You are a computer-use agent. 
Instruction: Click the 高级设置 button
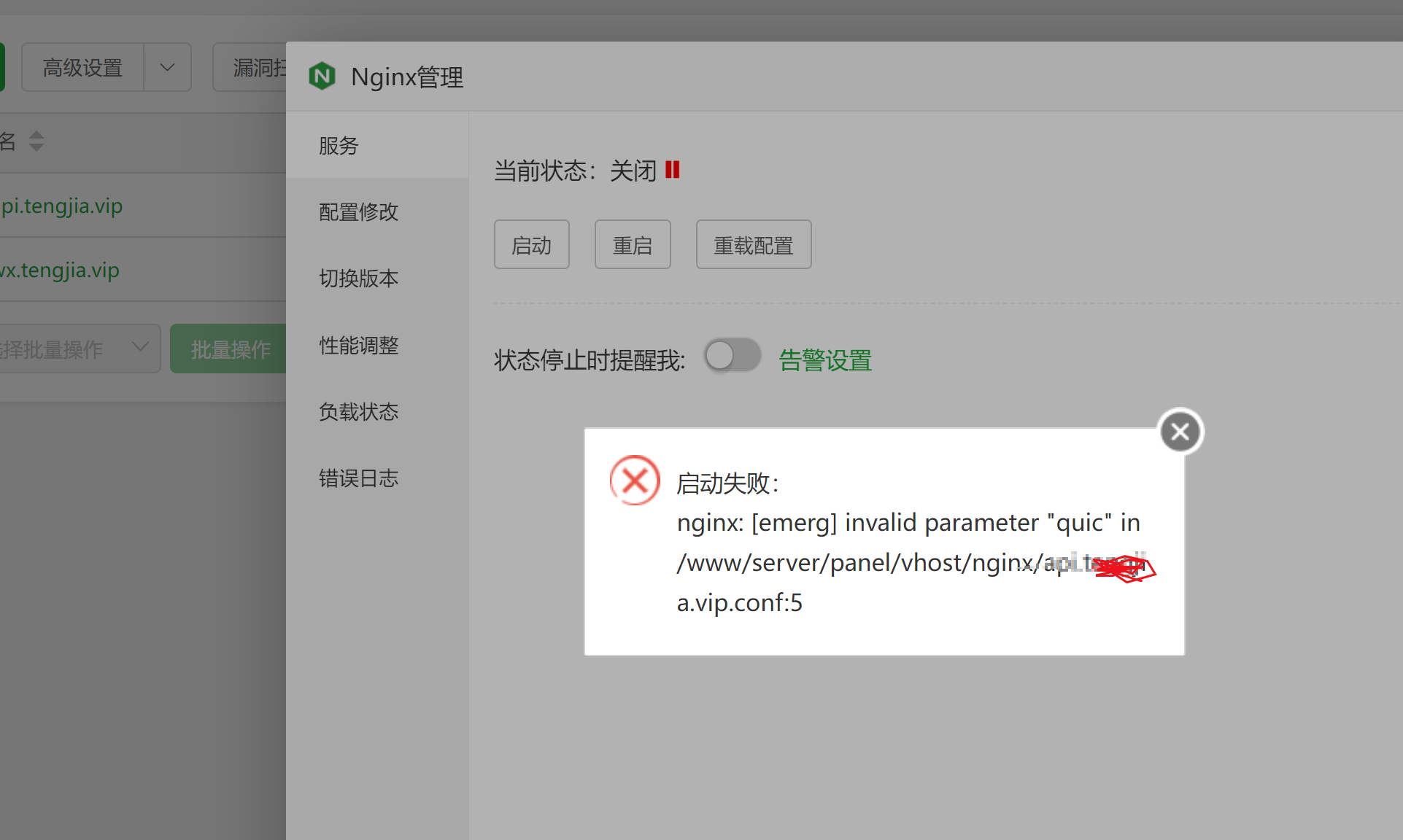82,67
